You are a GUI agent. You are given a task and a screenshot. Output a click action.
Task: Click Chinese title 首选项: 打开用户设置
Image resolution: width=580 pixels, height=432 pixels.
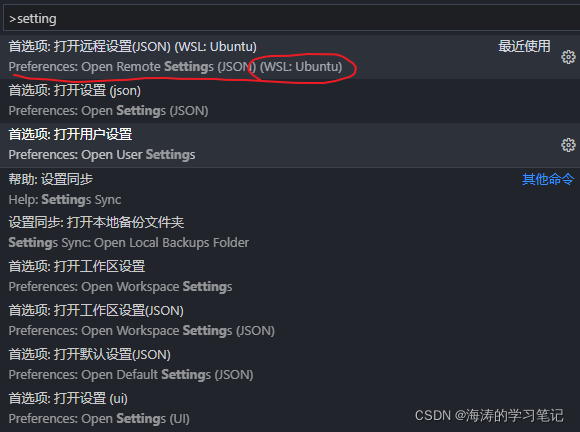(70, 134)
